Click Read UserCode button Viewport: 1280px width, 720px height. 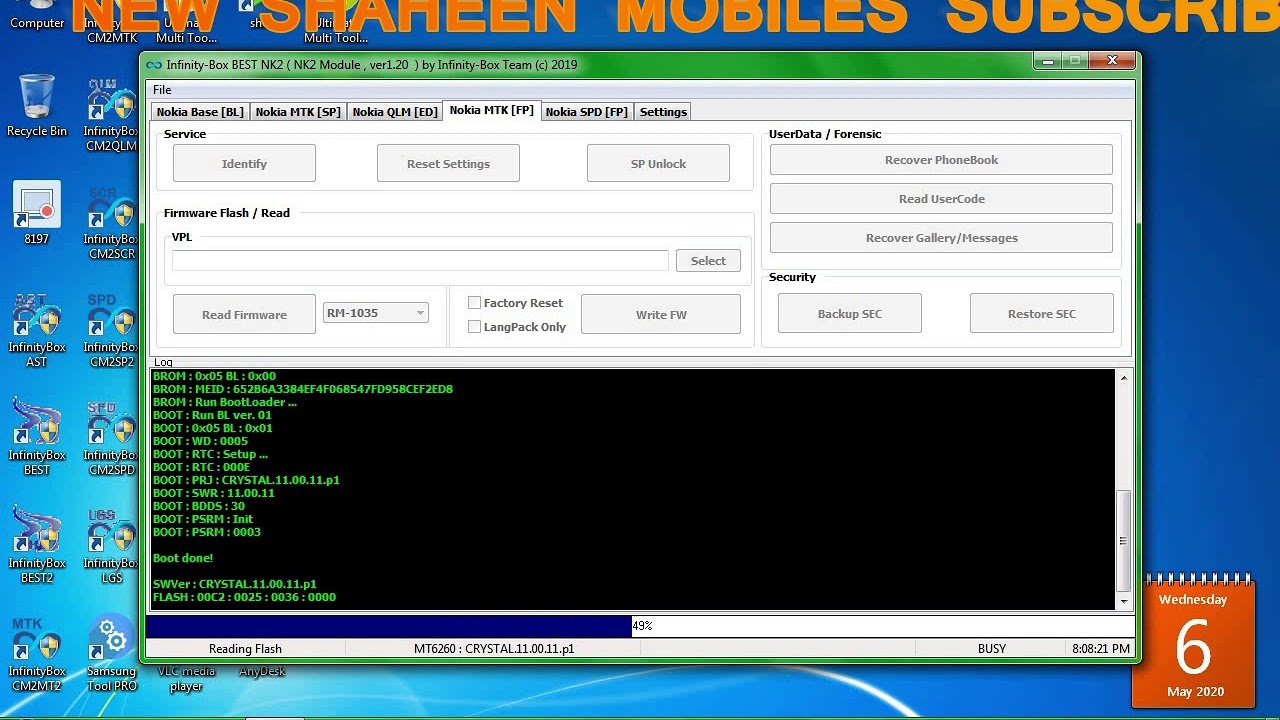pos(941,199)
